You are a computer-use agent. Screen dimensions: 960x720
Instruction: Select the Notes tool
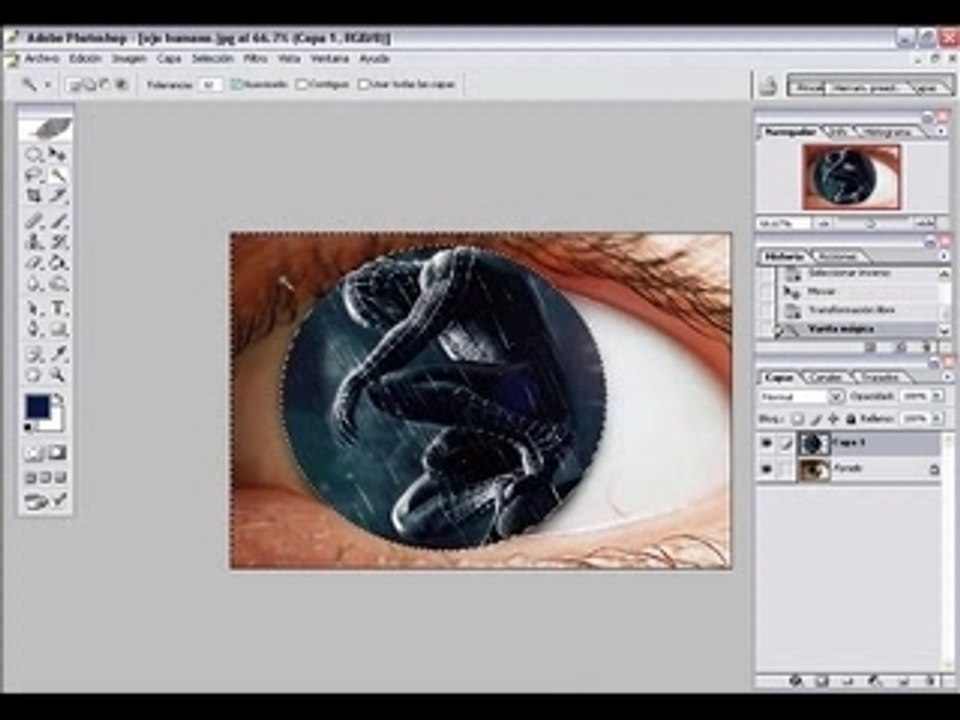[x=34, y=354]
